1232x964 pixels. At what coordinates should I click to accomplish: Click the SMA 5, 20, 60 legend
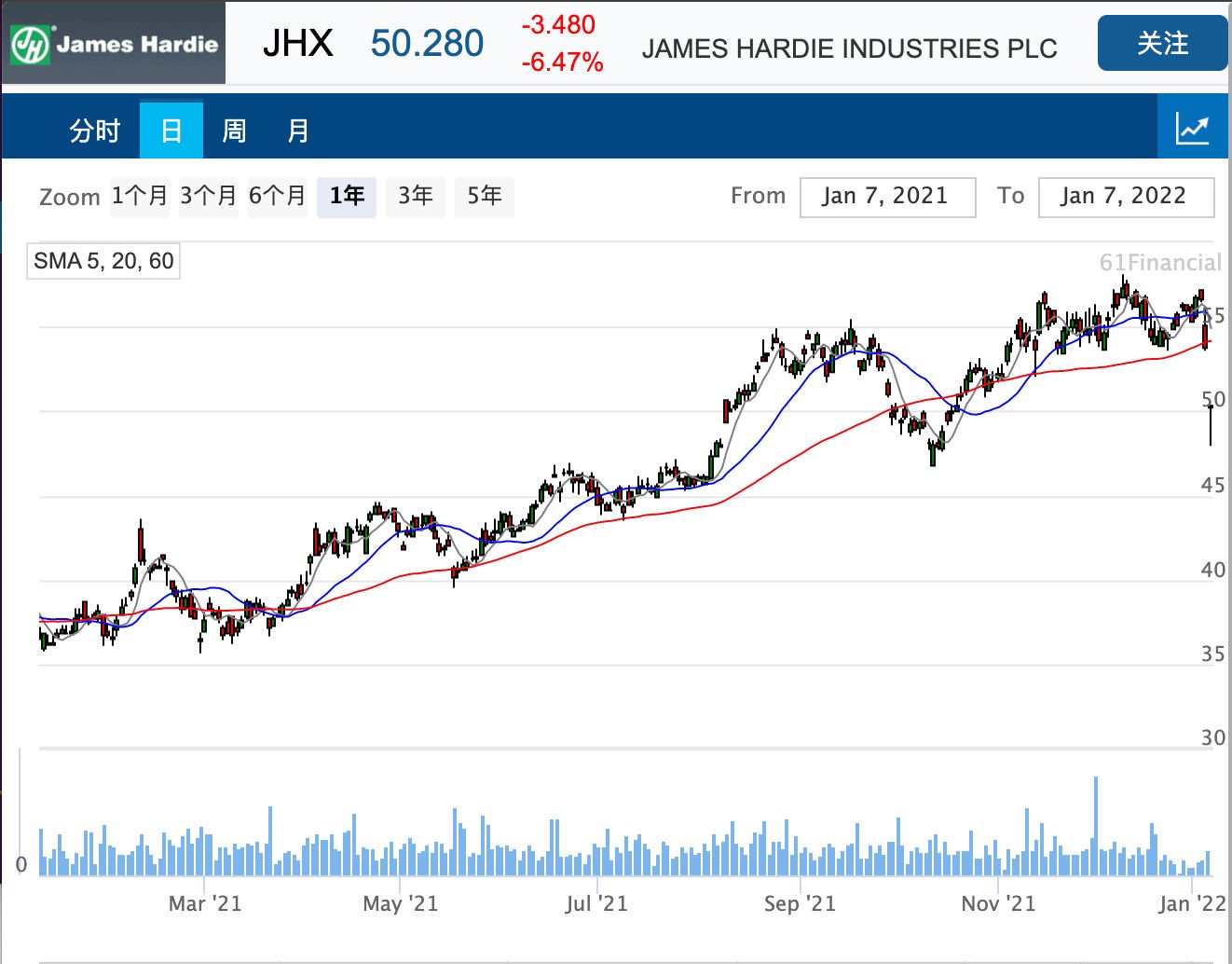point(103,261)
